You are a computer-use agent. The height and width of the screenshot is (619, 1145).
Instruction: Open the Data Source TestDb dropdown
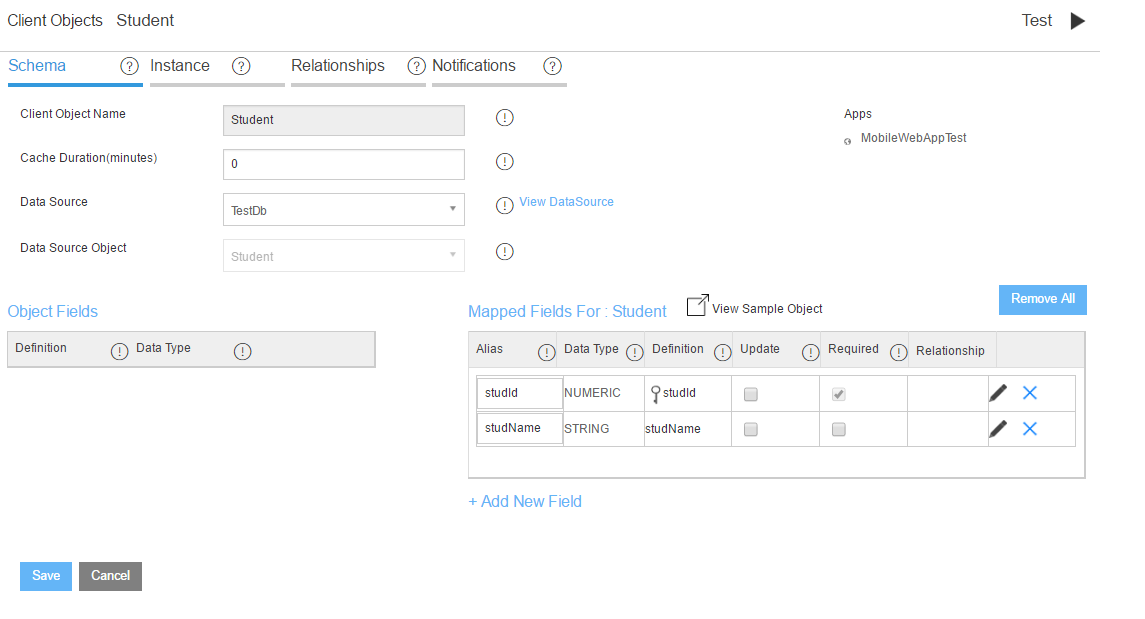pos(343,210)
